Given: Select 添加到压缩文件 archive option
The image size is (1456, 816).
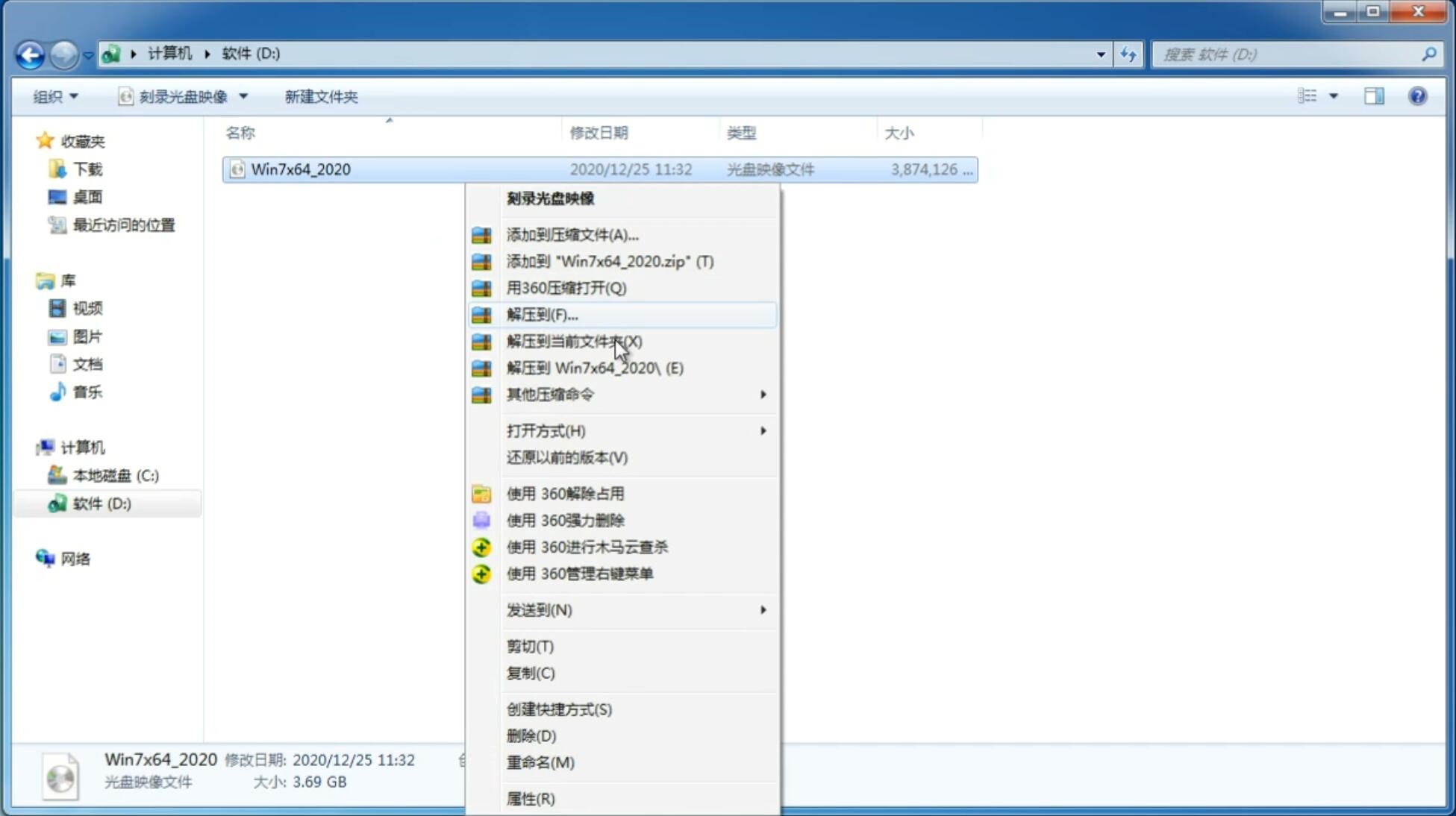Looking at the screenshot, I should pos(571,234).
